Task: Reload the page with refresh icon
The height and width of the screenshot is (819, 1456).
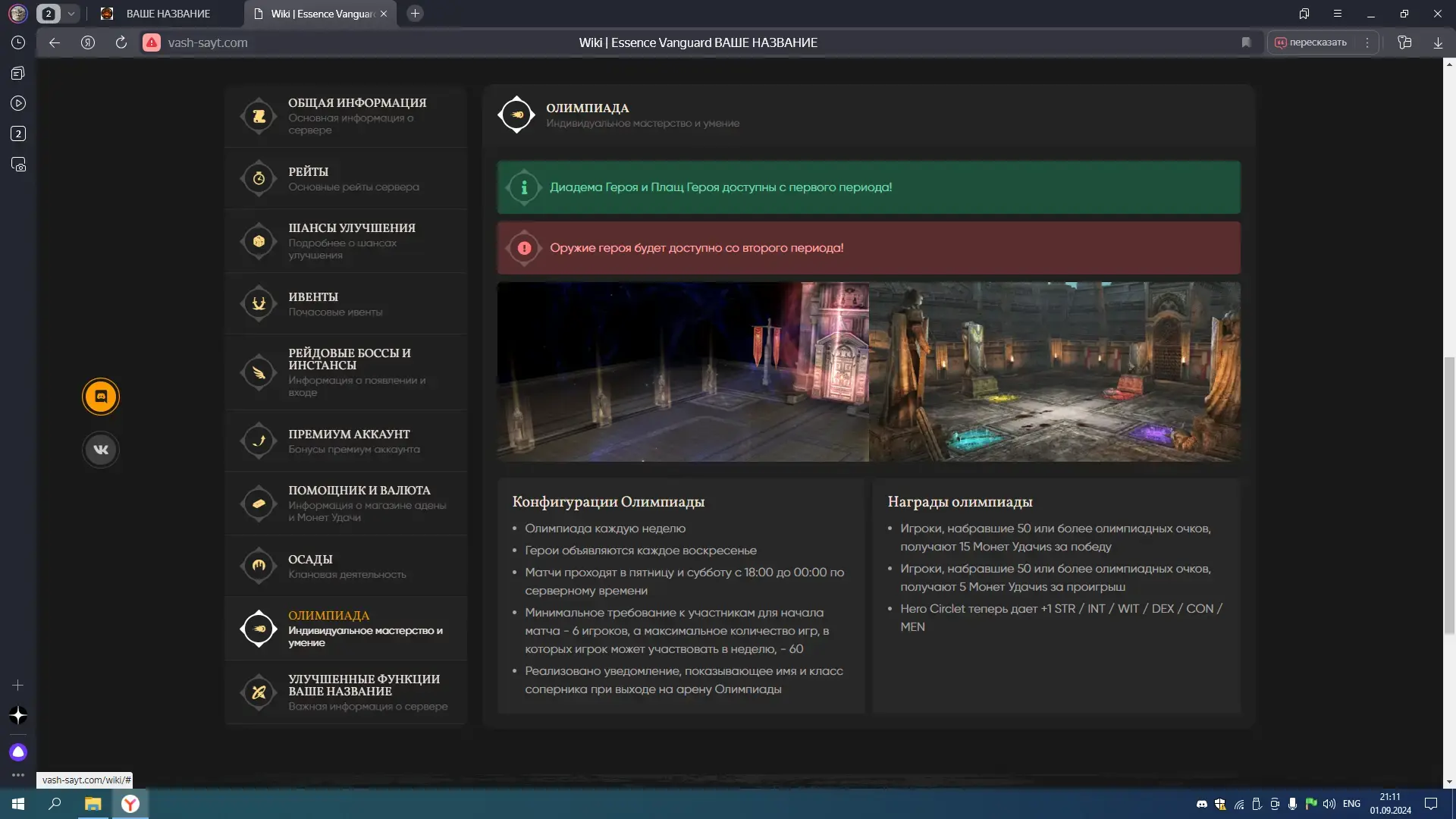Action: tap(121, 42)
